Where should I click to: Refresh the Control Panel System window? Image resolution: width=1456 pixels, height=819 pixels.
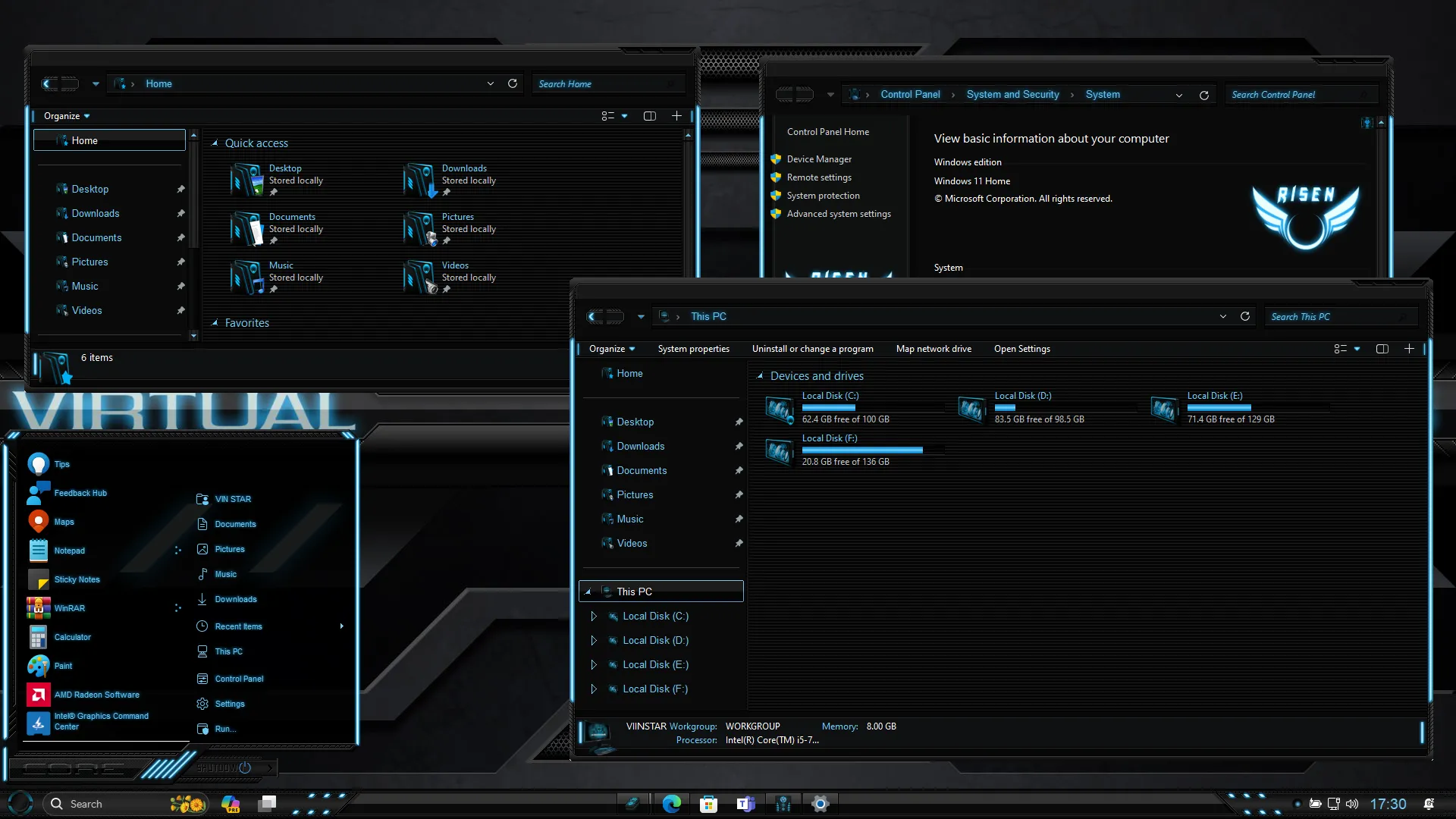click(x=1203, y=96)
